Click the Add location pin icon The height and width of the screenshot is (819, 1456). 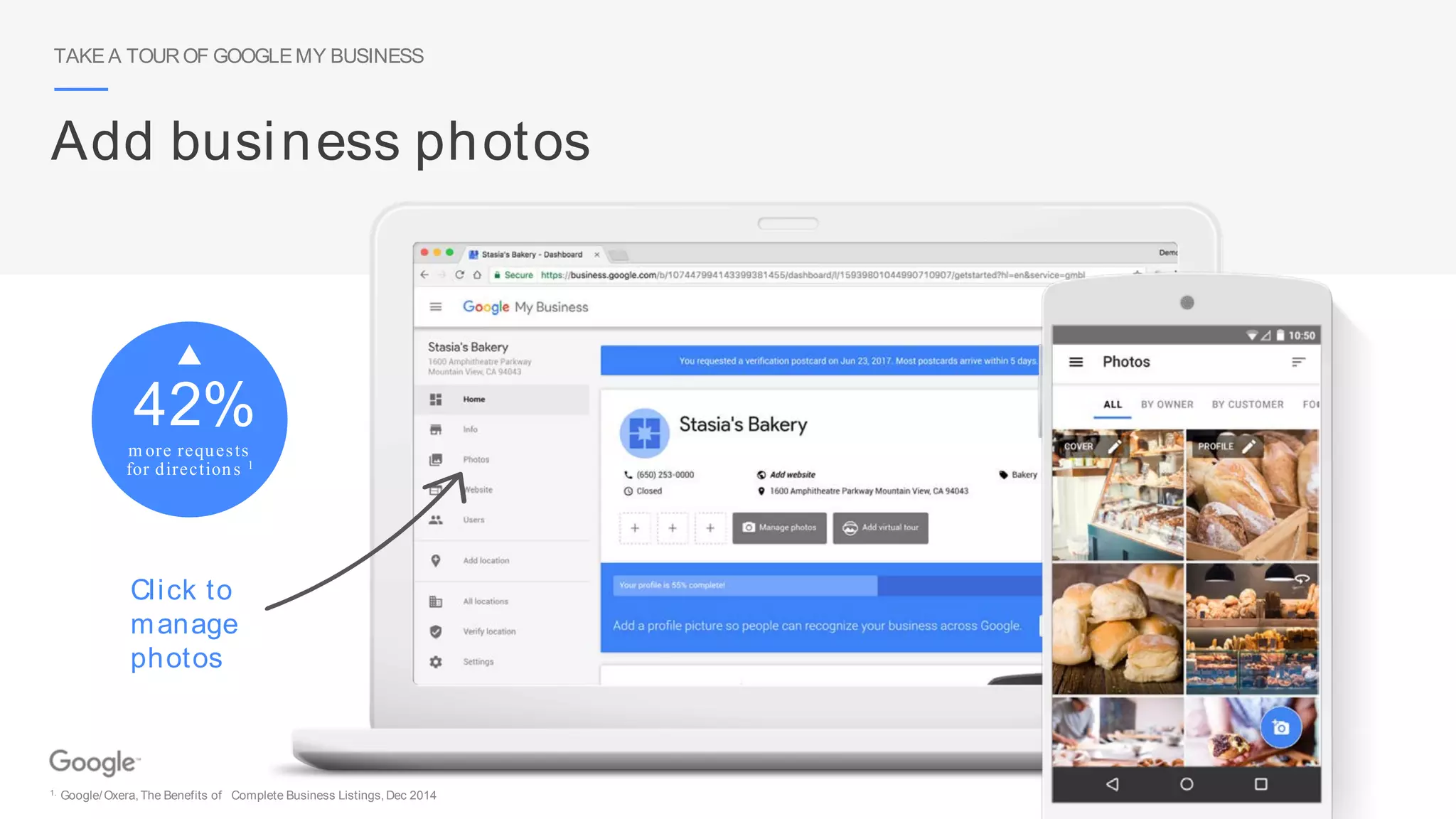[436, 560]
